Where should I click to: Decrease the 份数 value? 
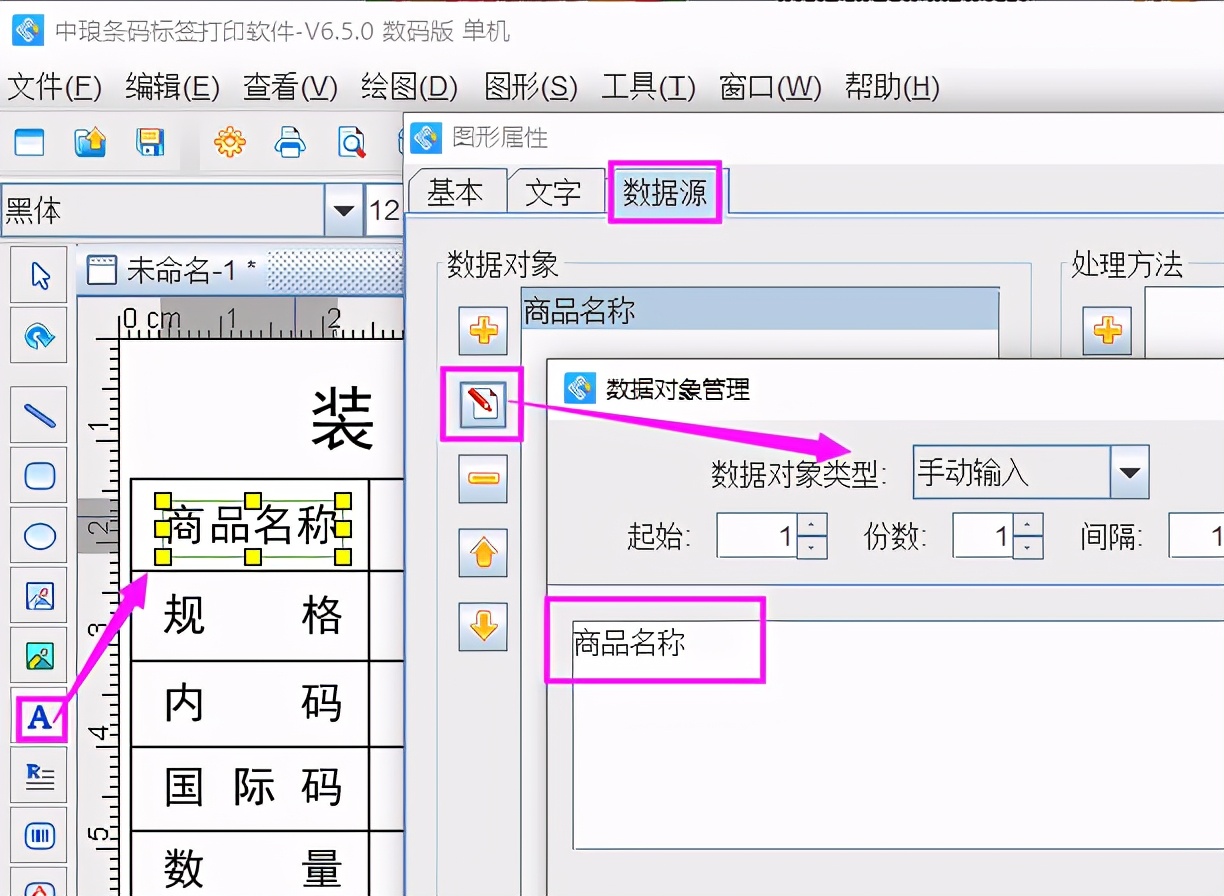click(x=1029, y=547)
